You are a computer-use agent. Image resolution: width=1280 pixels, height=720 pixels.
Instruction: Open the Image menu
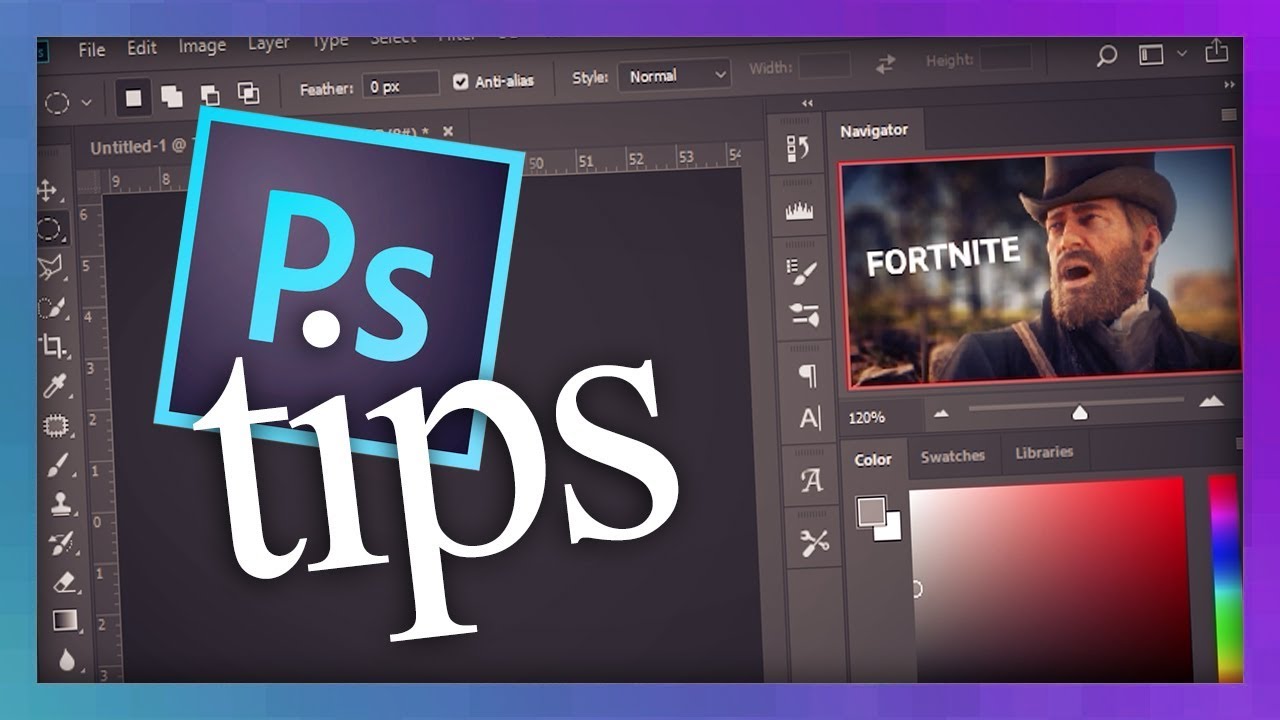[x=202, y=46]
